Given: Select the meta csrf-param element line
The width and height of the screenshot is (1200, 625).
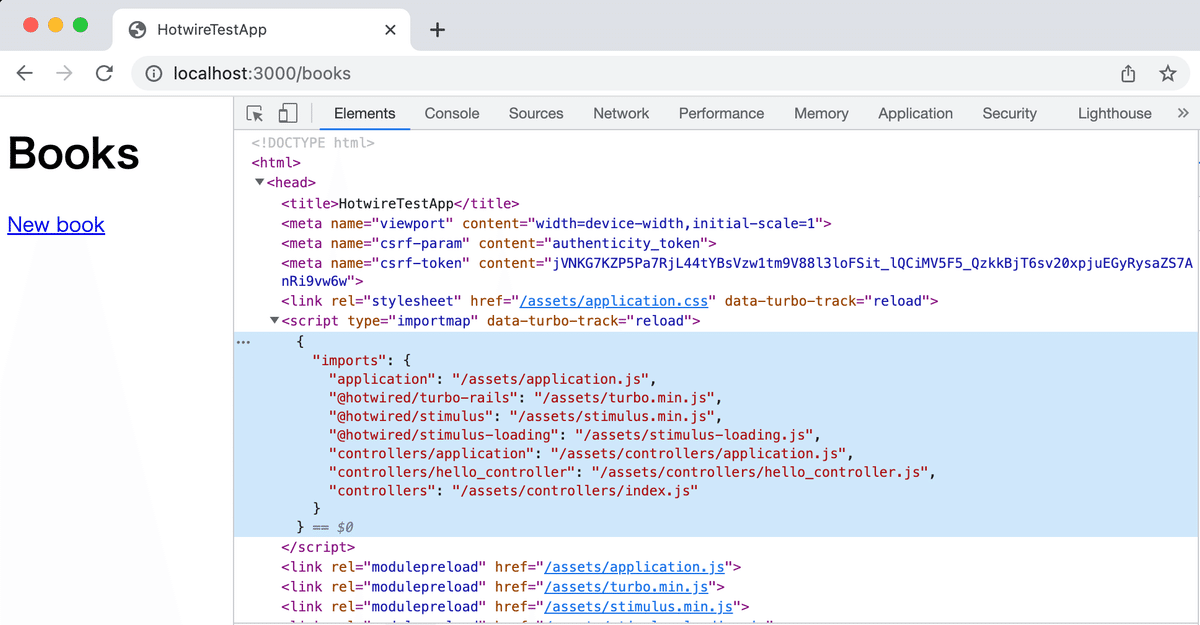Looking at the screenshot, I should 499,243.
